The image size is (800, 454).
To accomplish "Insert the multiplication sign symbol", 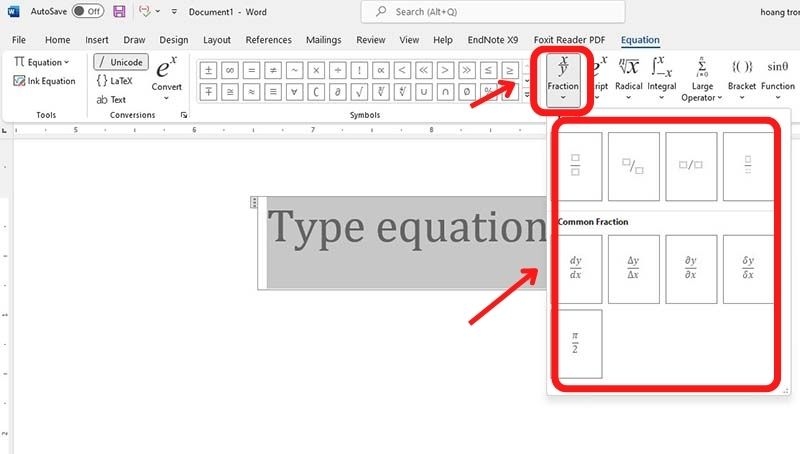I will [316, 70].
